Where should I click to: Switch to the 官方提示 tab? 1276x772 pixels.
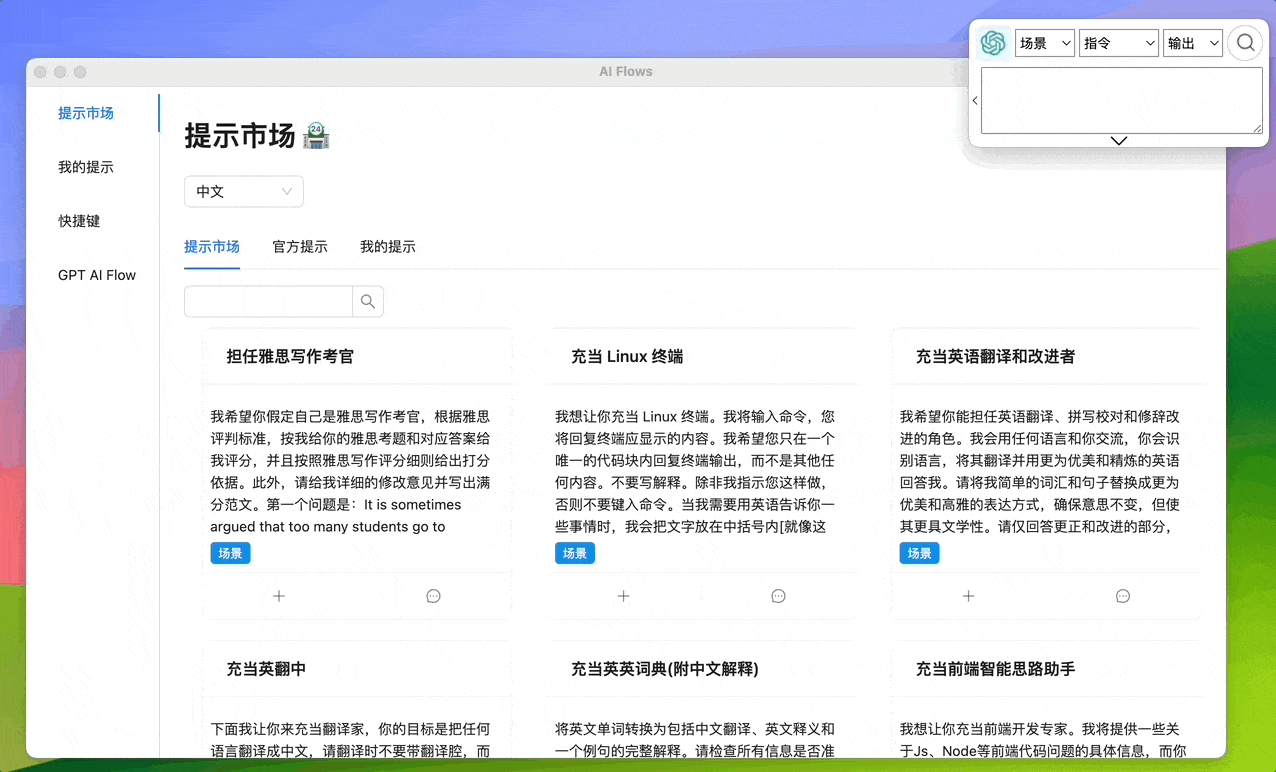tap(300, 246)
